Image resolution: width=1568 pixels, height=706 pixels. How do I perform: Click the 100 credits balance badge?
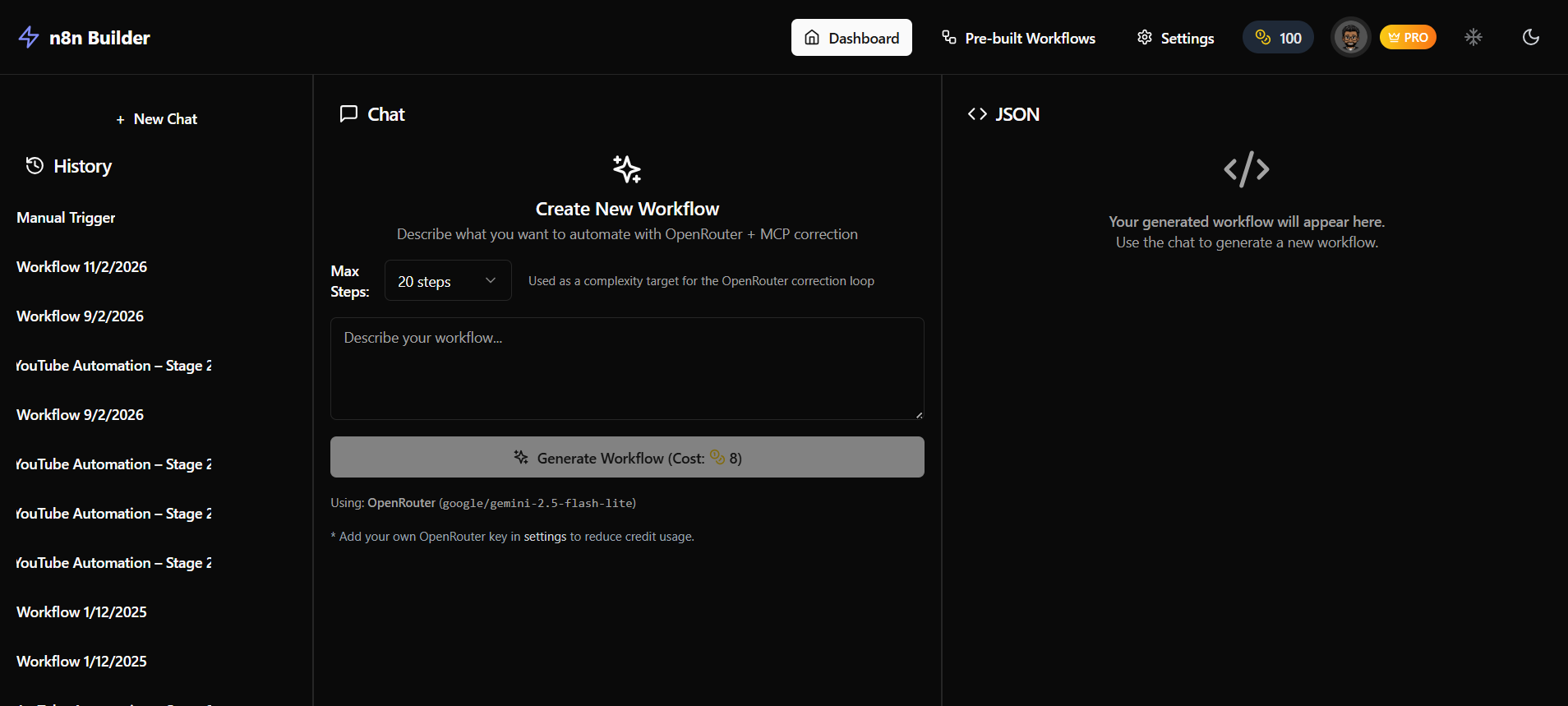[1278, 38]
